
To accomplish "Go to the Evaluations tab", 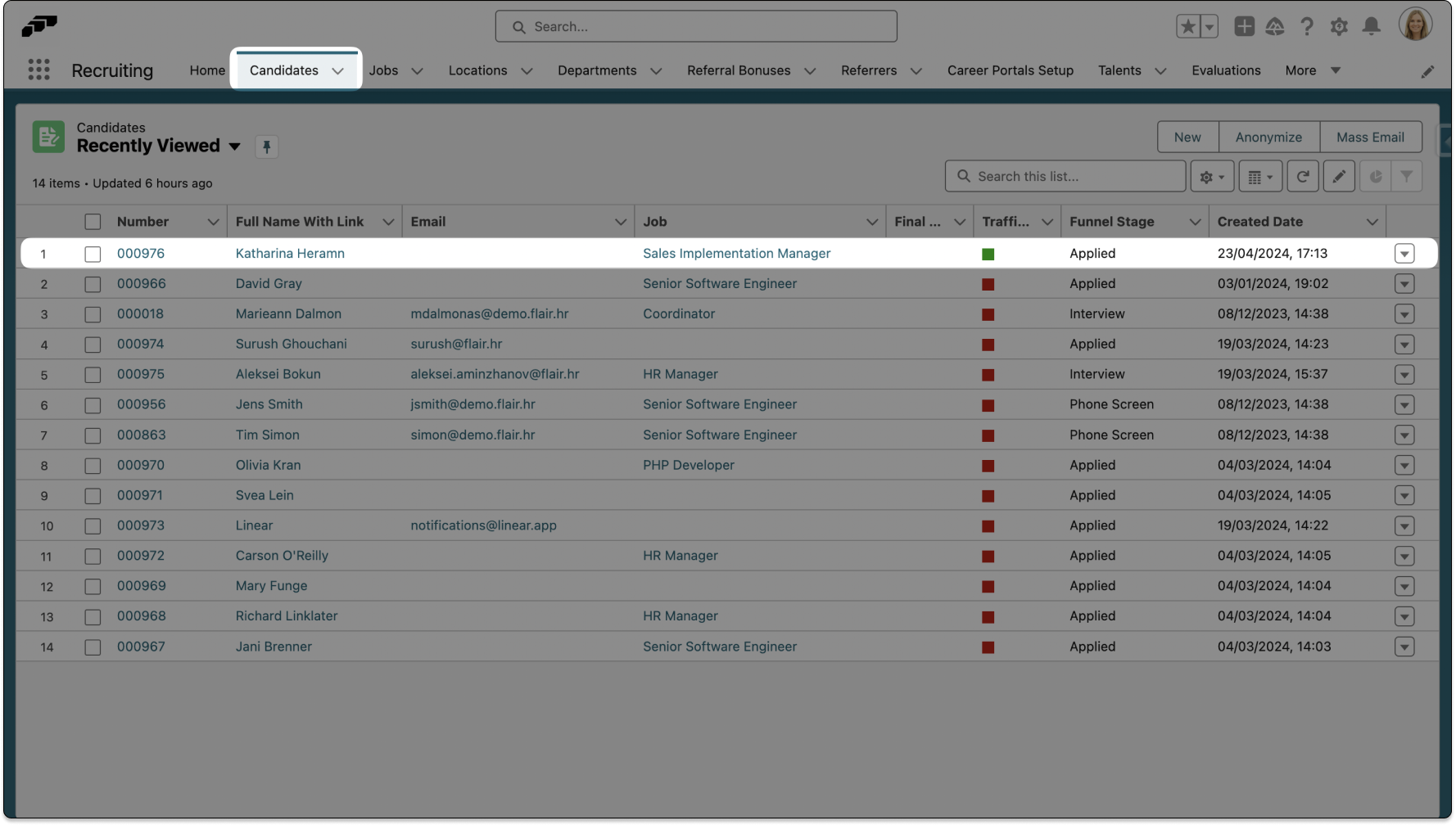I will (x=1225, y=70).
